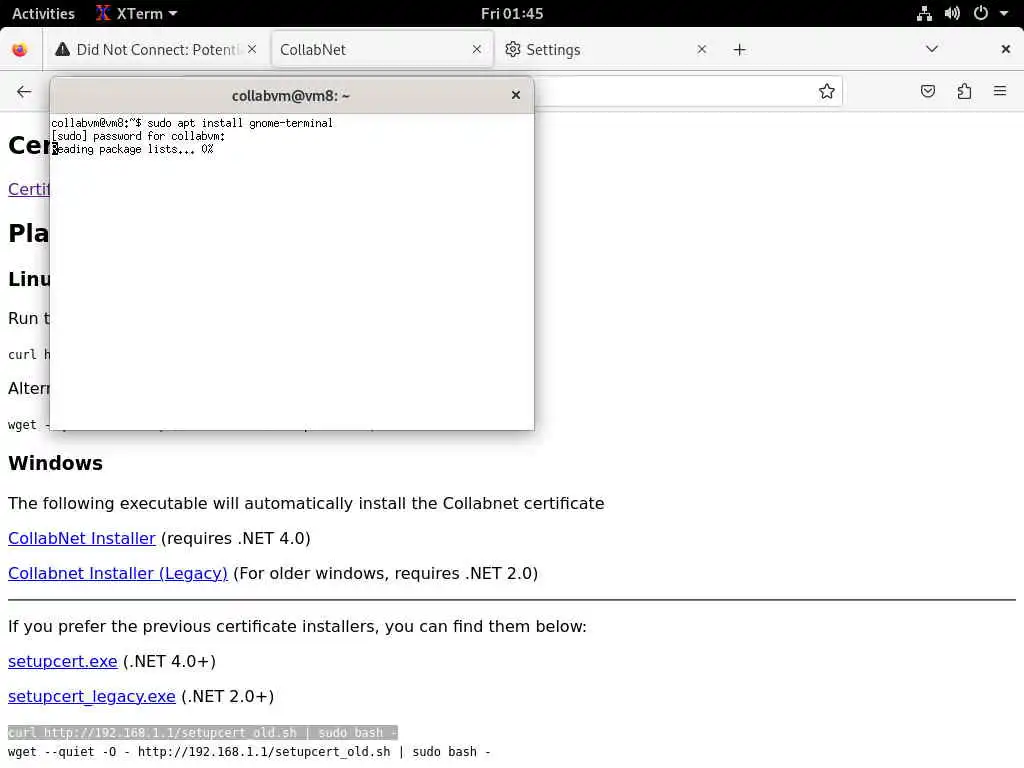Click the highlighted curl setupcert_old.sh command

pyautogui.click(x=202, y=733)
